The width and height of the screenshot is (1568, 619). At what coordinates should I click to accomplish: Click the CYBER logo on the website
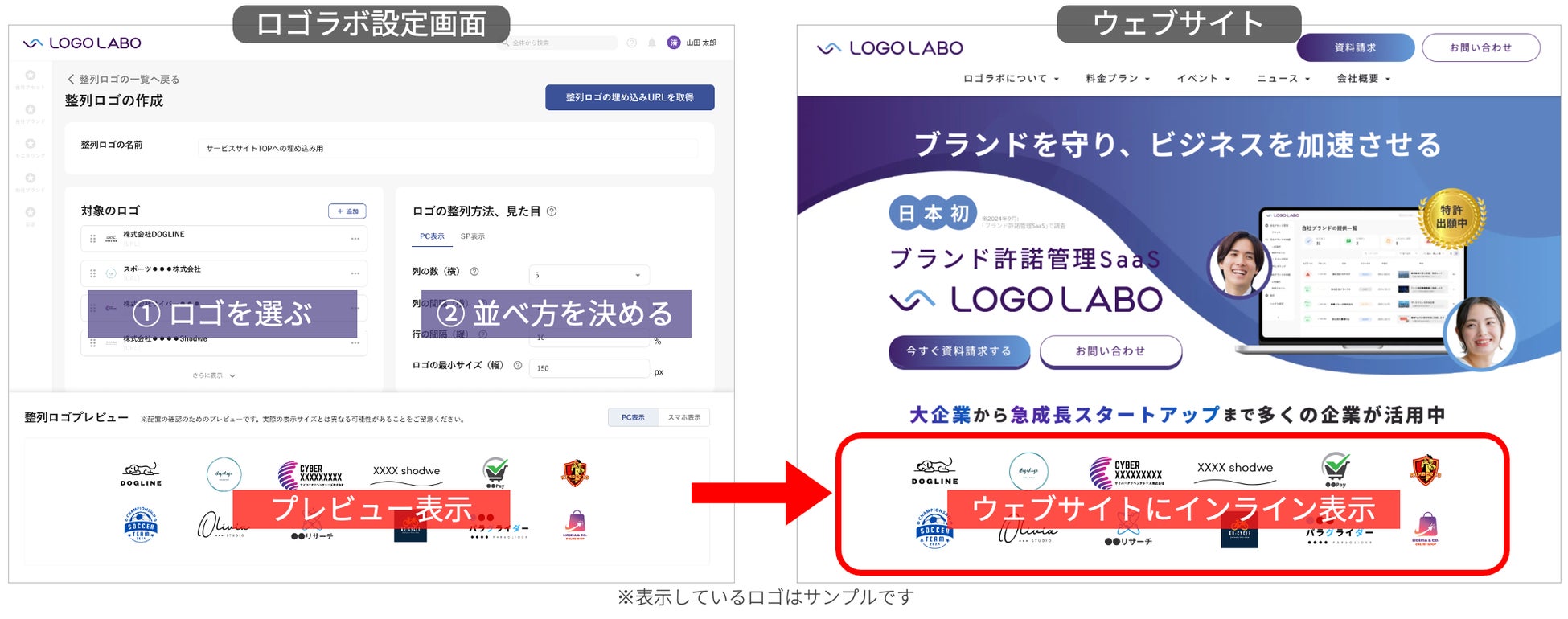coord(1126,472)
